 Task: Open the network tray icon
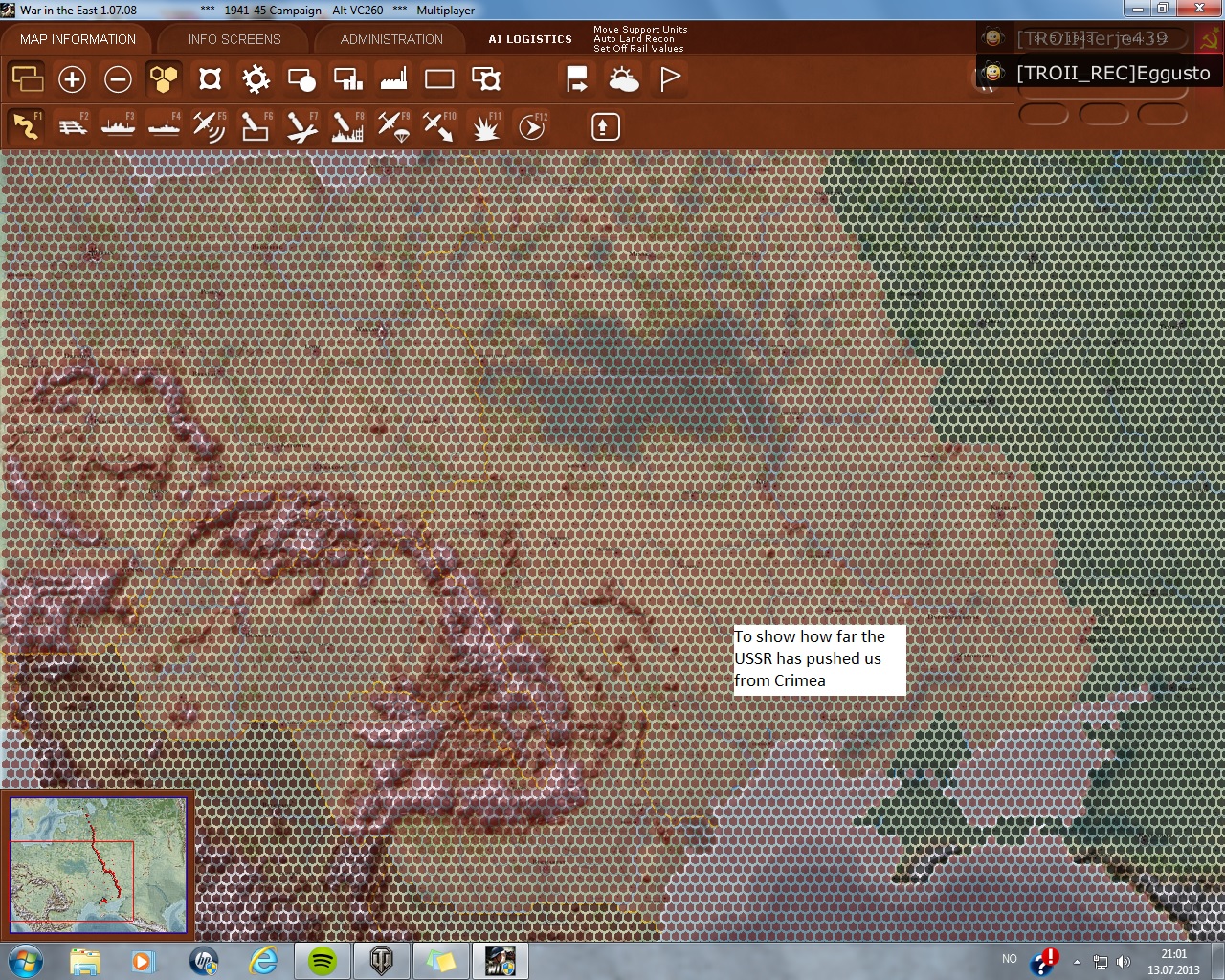pyautogui.click(x=1101, y=962)
